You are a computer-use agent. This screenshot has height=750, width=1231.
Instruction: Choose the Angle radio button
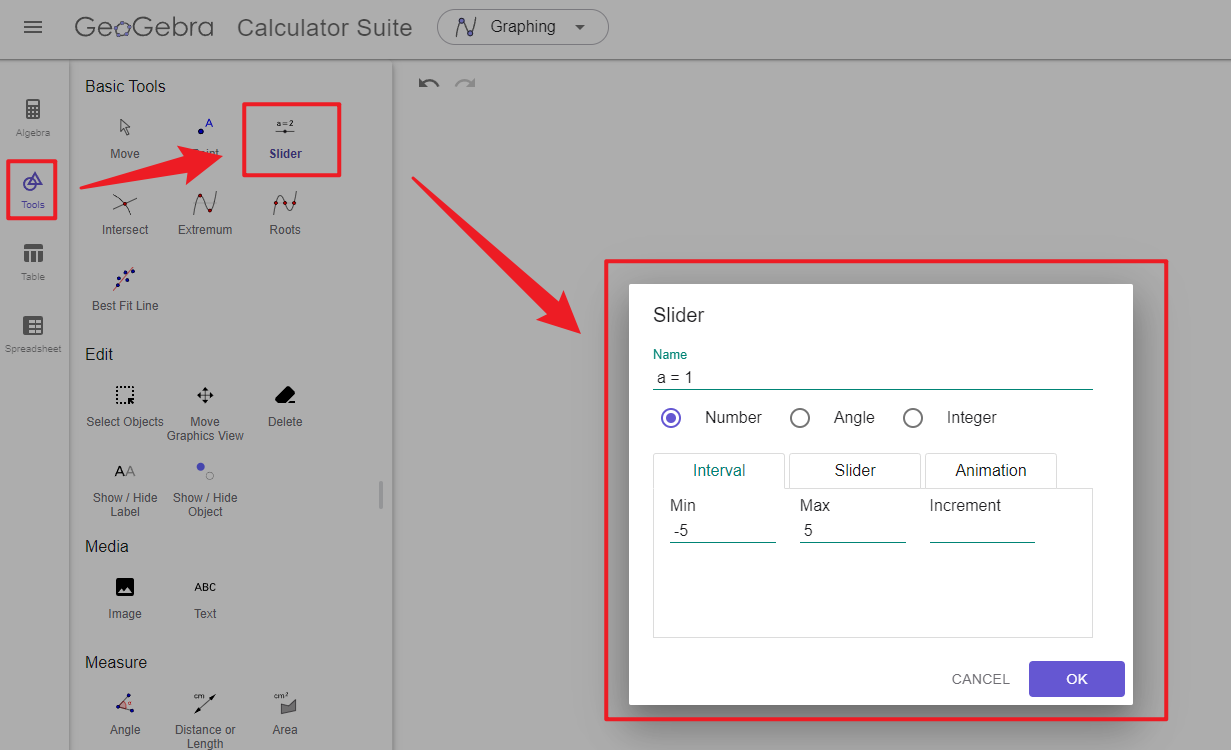point(800,417)
